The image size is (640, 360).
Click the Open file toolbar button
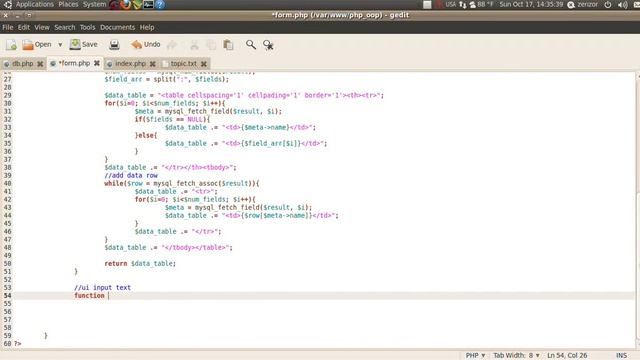pyautogui.click(x=37, y=44)
